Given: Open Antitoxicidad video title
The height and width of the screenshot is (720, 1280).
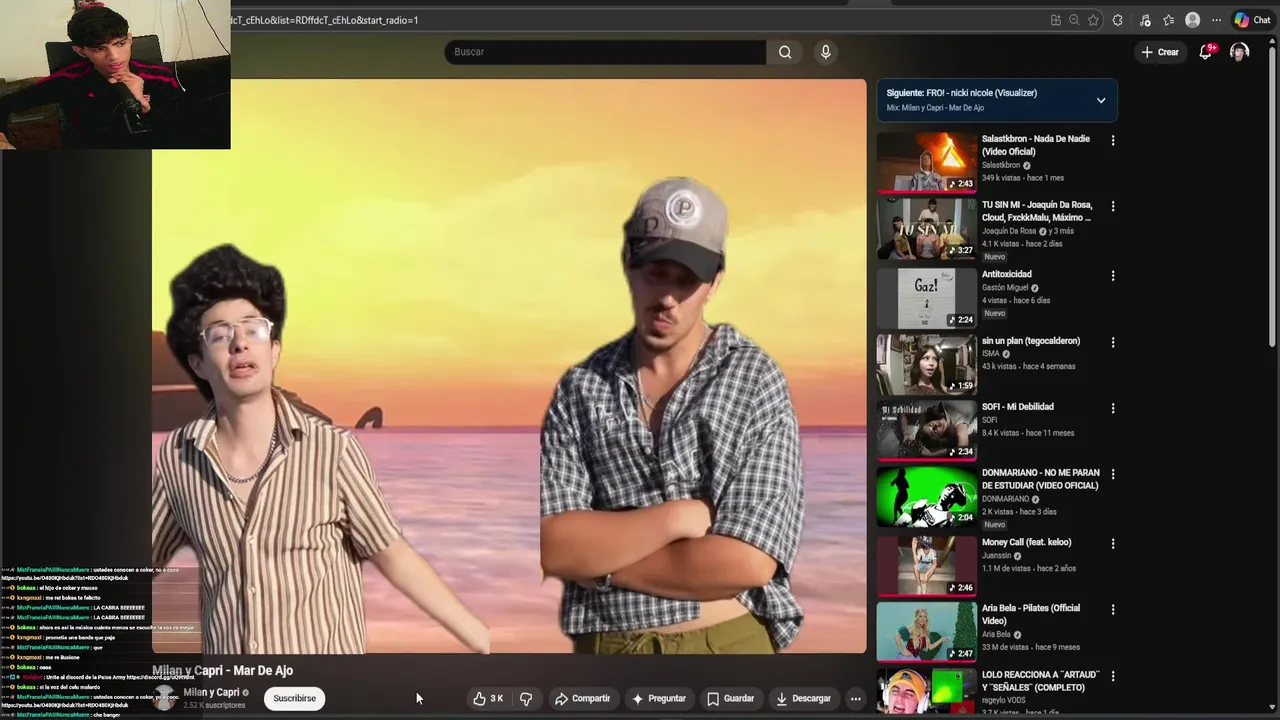Looking at the screenshot, I should (x=1006, y=274).
